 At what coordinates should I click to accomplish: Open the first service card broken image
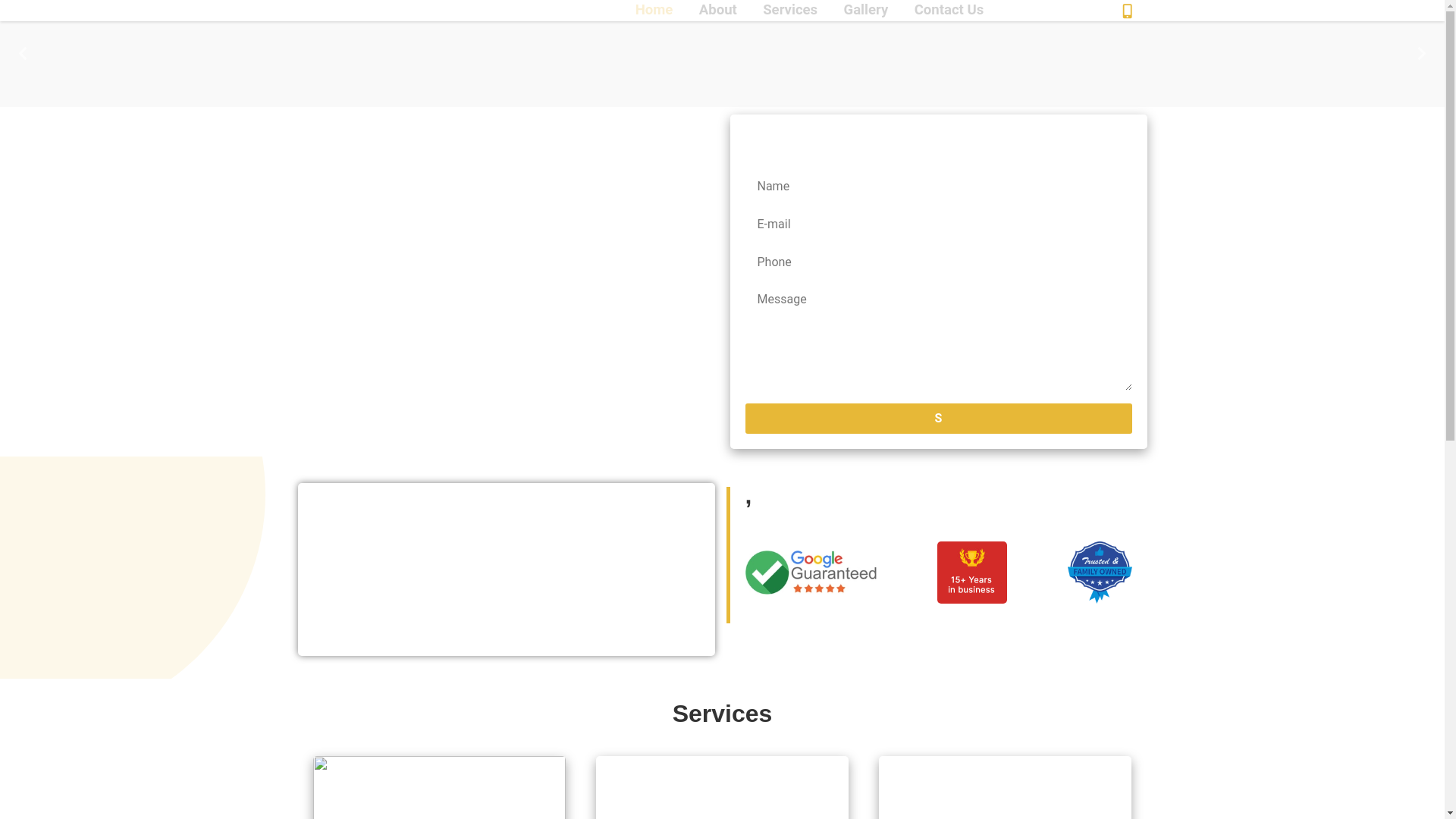(439, 787)
